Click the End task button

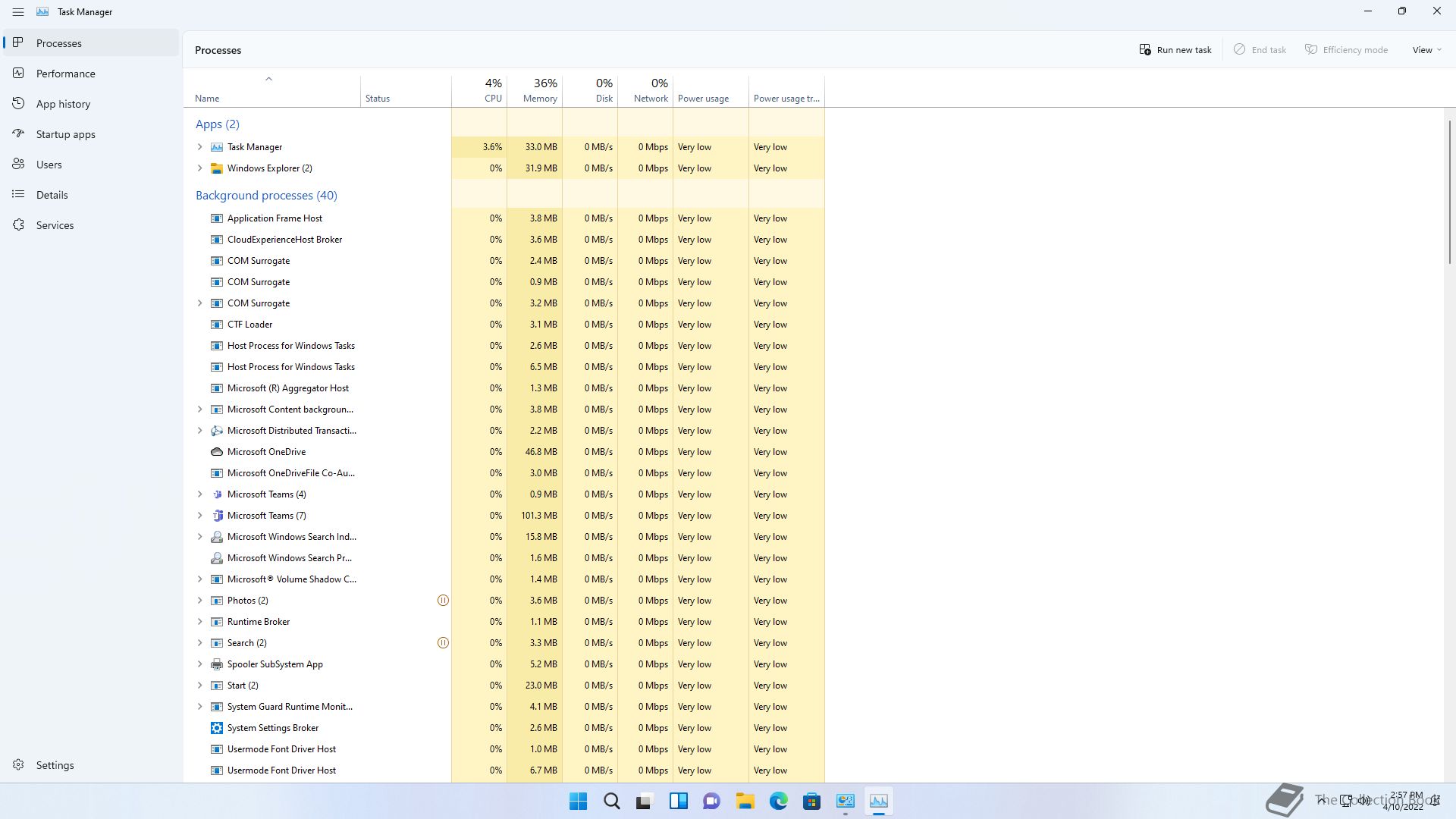pyautogui.click(x=1260, y=50)
